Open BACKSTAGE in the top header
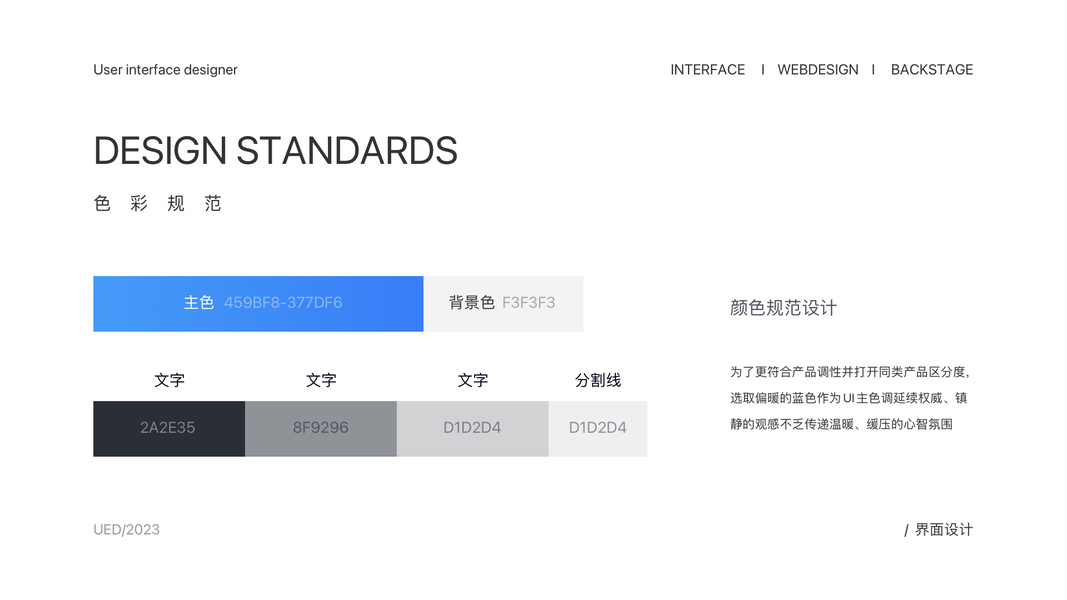 coord(932,70)
